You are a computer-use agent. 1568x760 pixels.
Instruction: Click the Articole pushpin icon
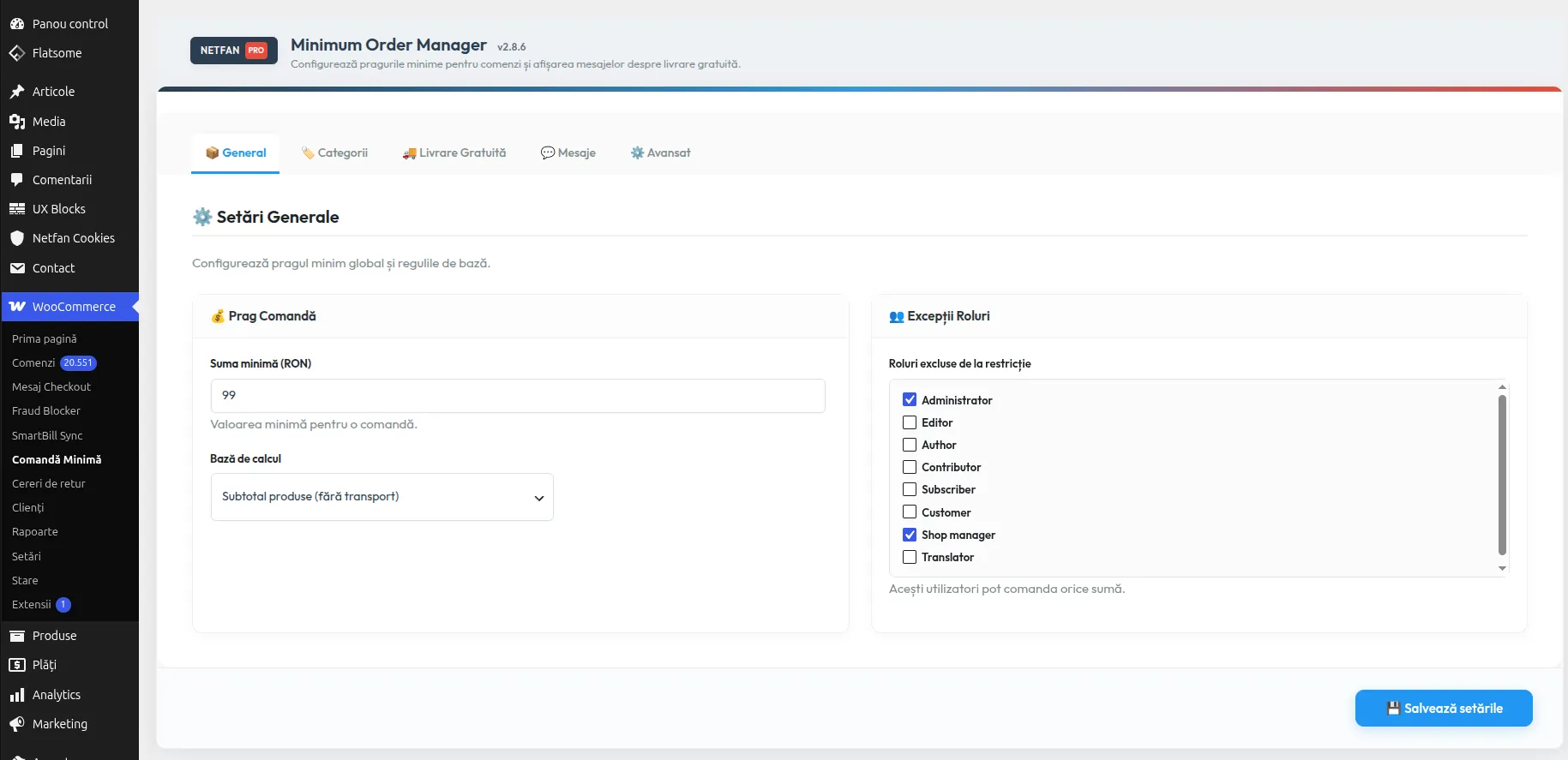click(17, 92)
